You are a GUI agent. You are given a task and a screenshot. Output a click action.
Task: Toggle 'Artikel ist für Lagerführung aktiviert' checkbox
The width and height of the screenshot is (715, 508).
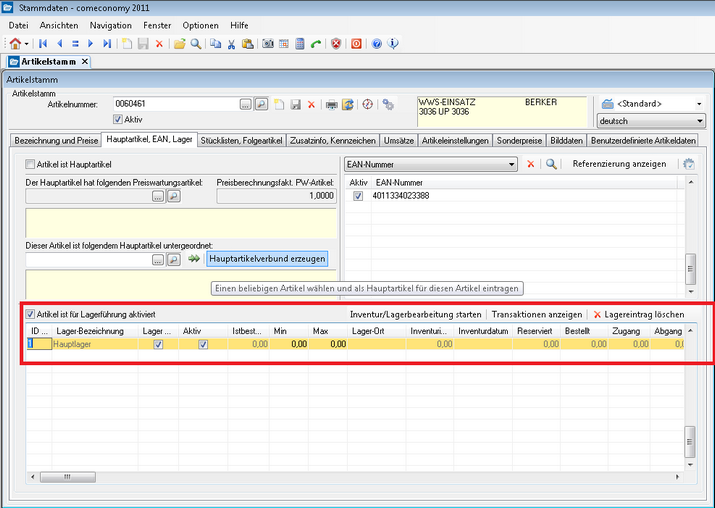point(30,314)
